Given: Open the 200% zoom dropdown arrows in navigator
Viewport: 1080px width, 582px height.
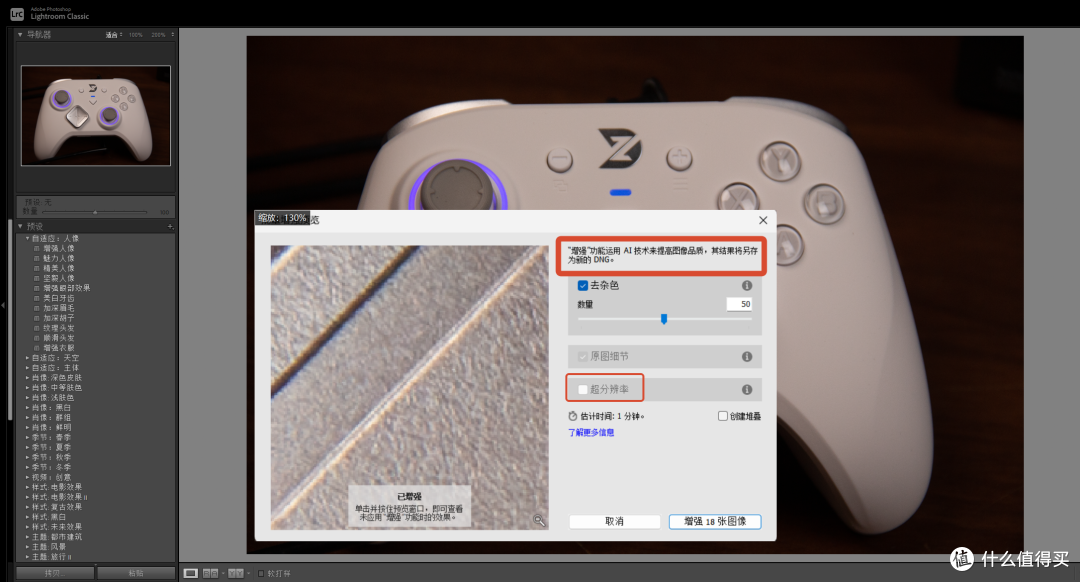Looking at the screenshot, I should tap(172, 34).
